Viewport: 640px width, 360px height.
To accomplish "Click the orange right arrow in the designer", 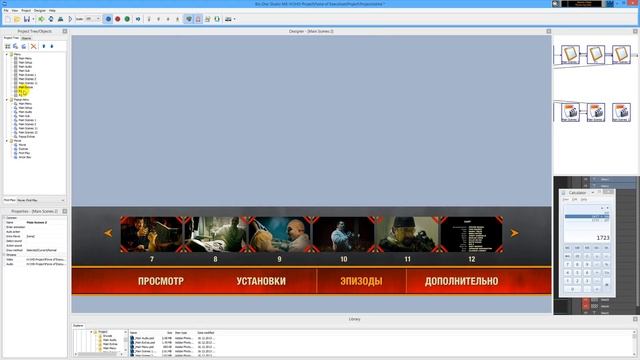I will point(514,233).
